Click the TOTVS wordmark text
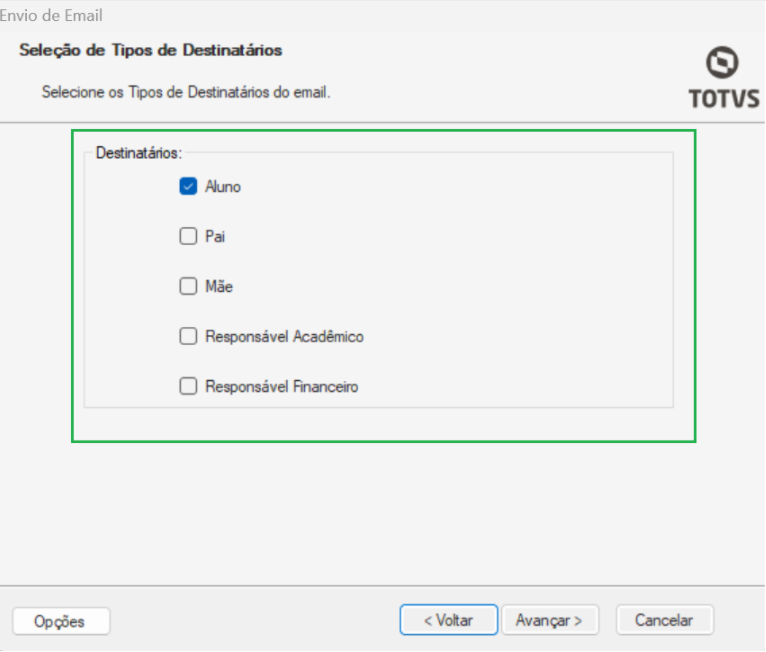Viewport: 766px width, 652px height. 723,99
